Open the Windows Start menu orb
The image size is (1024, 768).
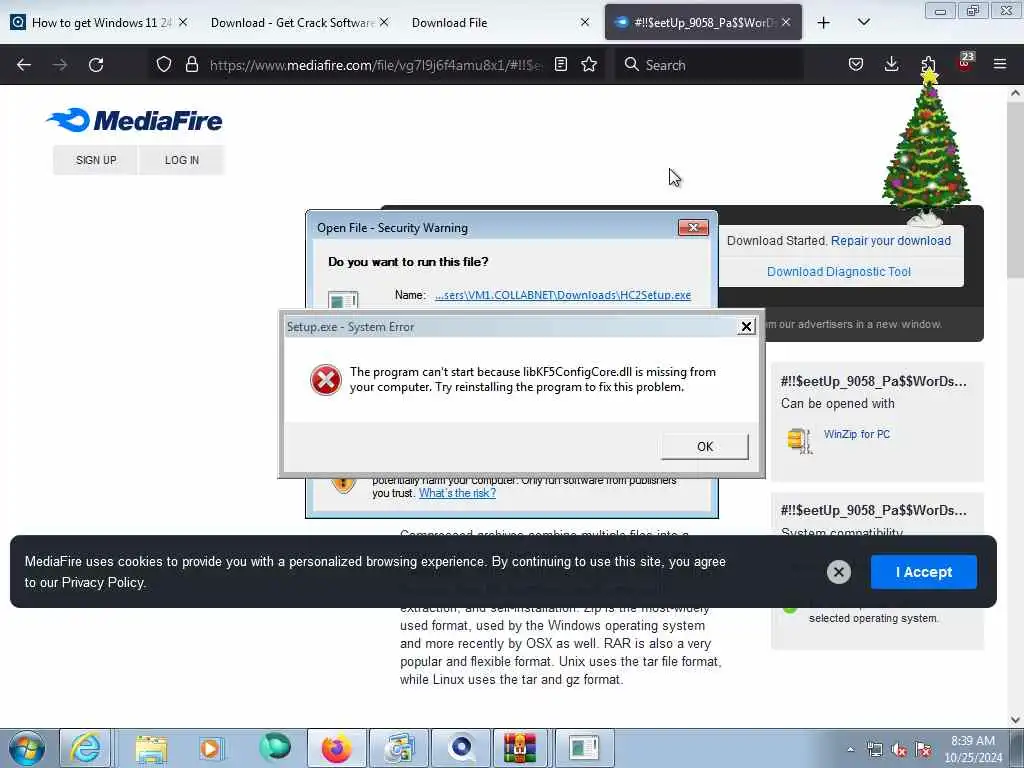coord(27,748)
